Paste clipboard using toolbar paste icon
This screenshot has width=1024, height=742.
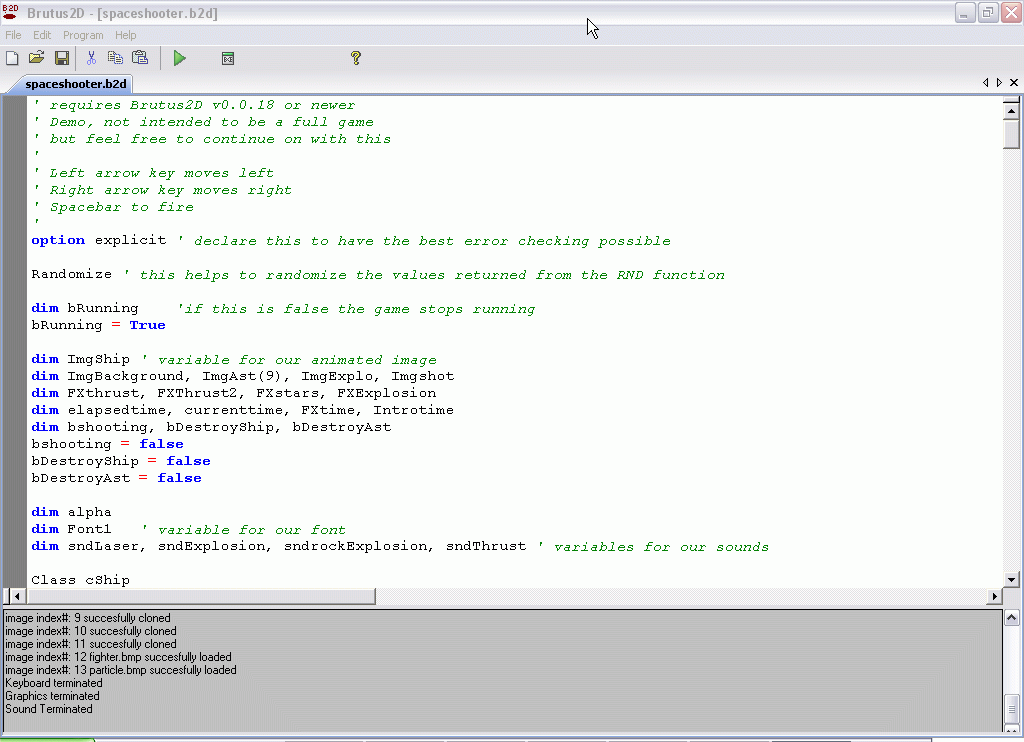pos(140,58)
